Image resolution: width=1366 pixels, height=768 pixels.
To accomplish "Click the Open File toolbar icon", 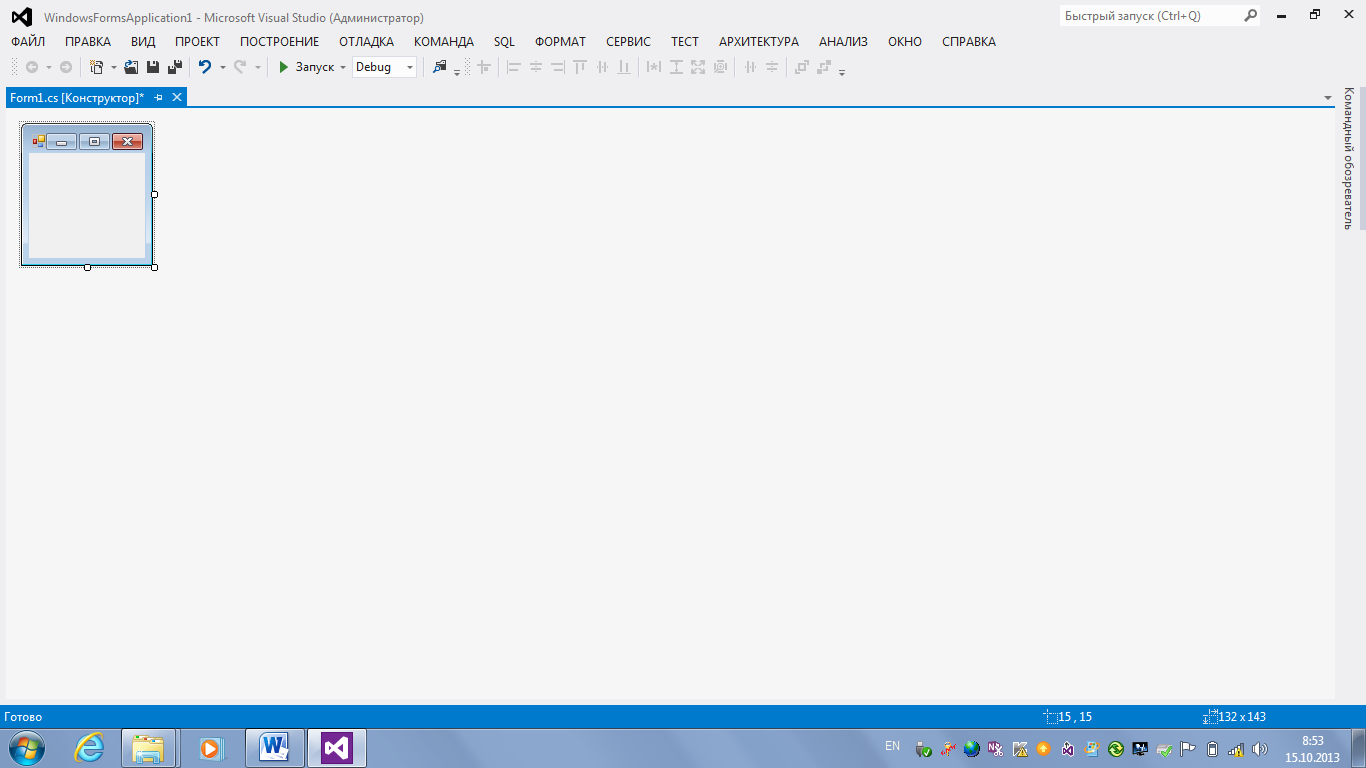I will 131,67.
